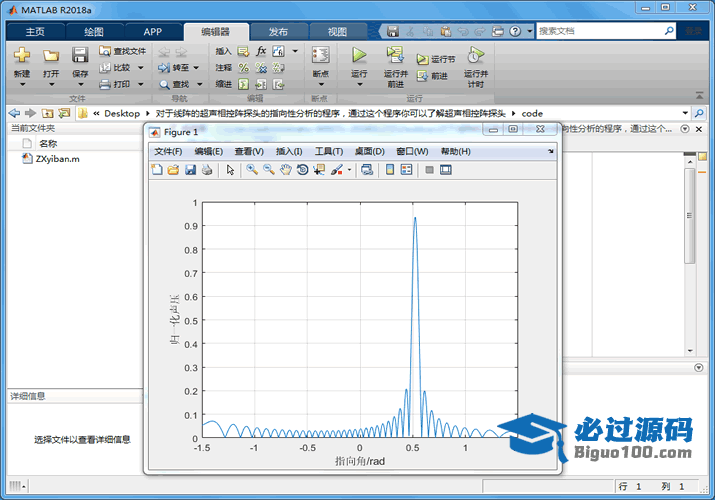Click Run and Time (运行并计时) icon
The image size is (715, 500).
(476, 55)
